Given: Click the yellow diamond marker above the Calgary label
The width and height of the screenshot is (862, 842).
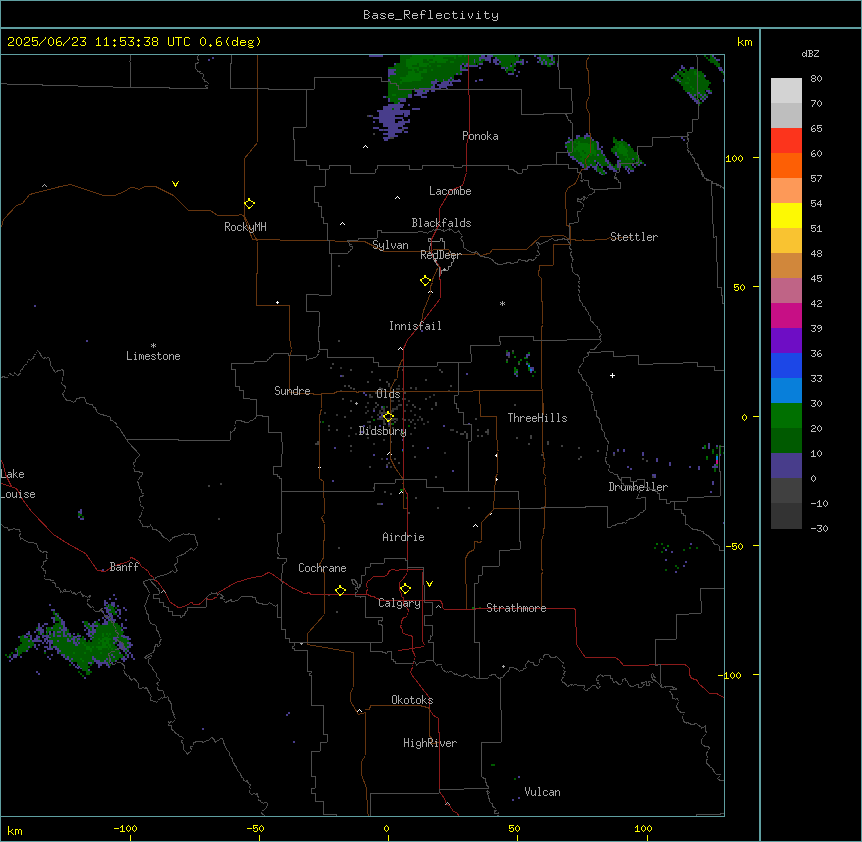Looking at the screenshot, I should tap(405, 589).
